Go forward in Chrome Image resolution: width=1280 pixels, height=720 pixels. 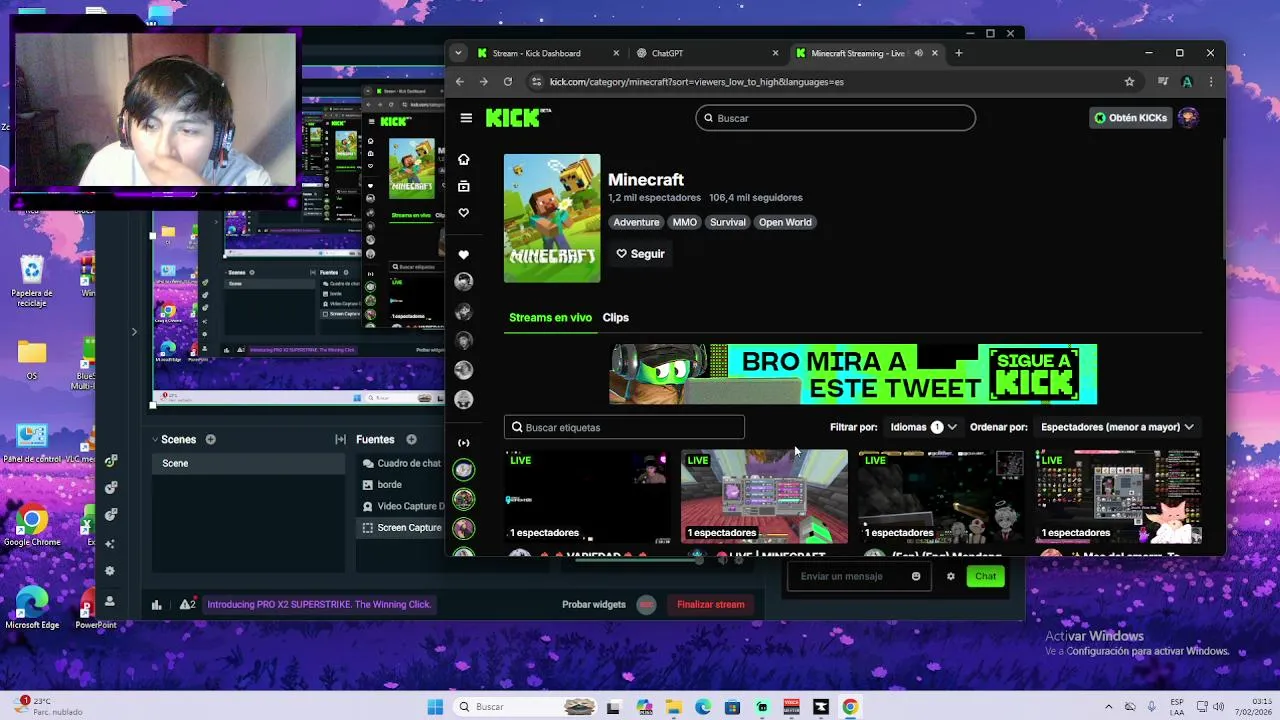484,82
